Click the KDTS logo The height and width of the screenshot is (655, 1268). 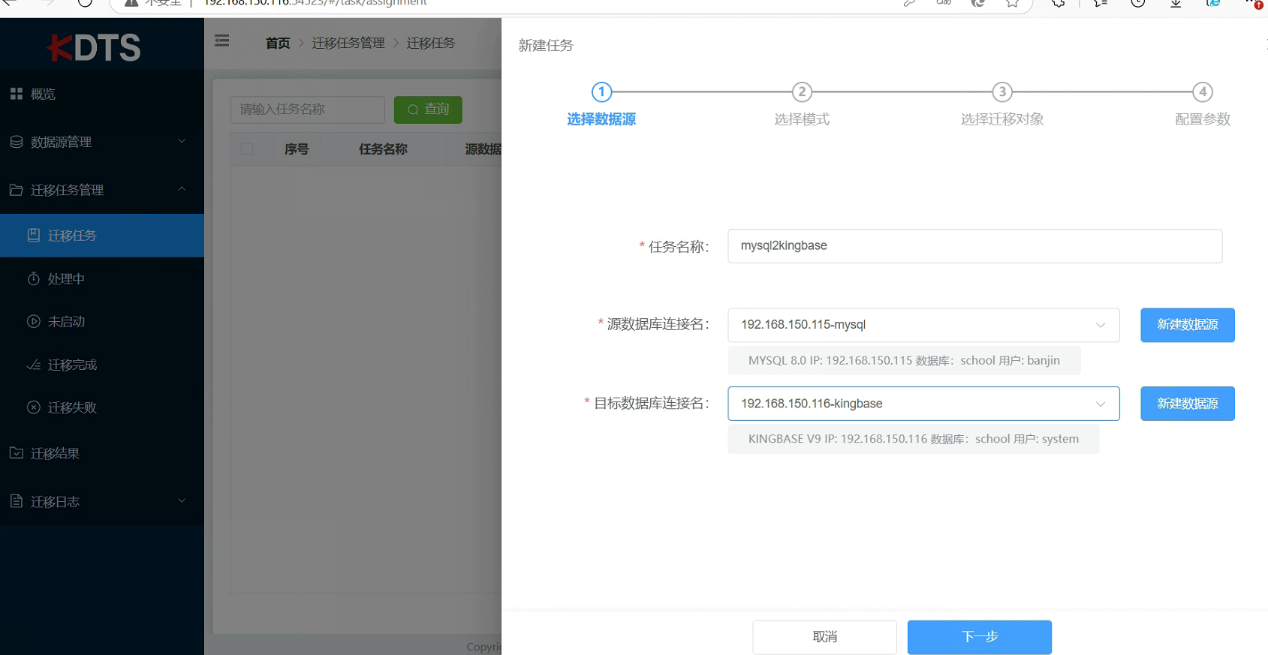coord(96,47)
